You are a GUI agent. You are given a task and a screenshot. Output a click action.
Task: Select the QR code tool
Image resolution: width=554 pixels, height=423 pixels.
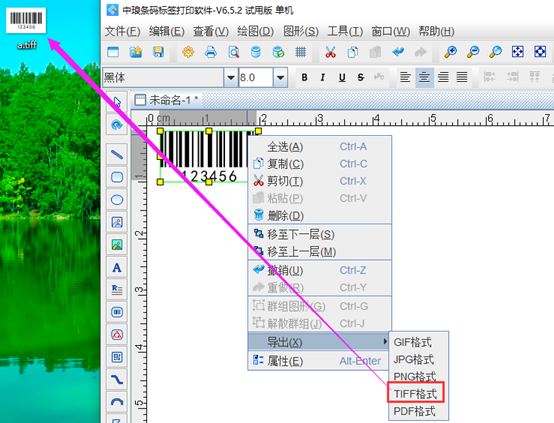click(x=117, y=357)
